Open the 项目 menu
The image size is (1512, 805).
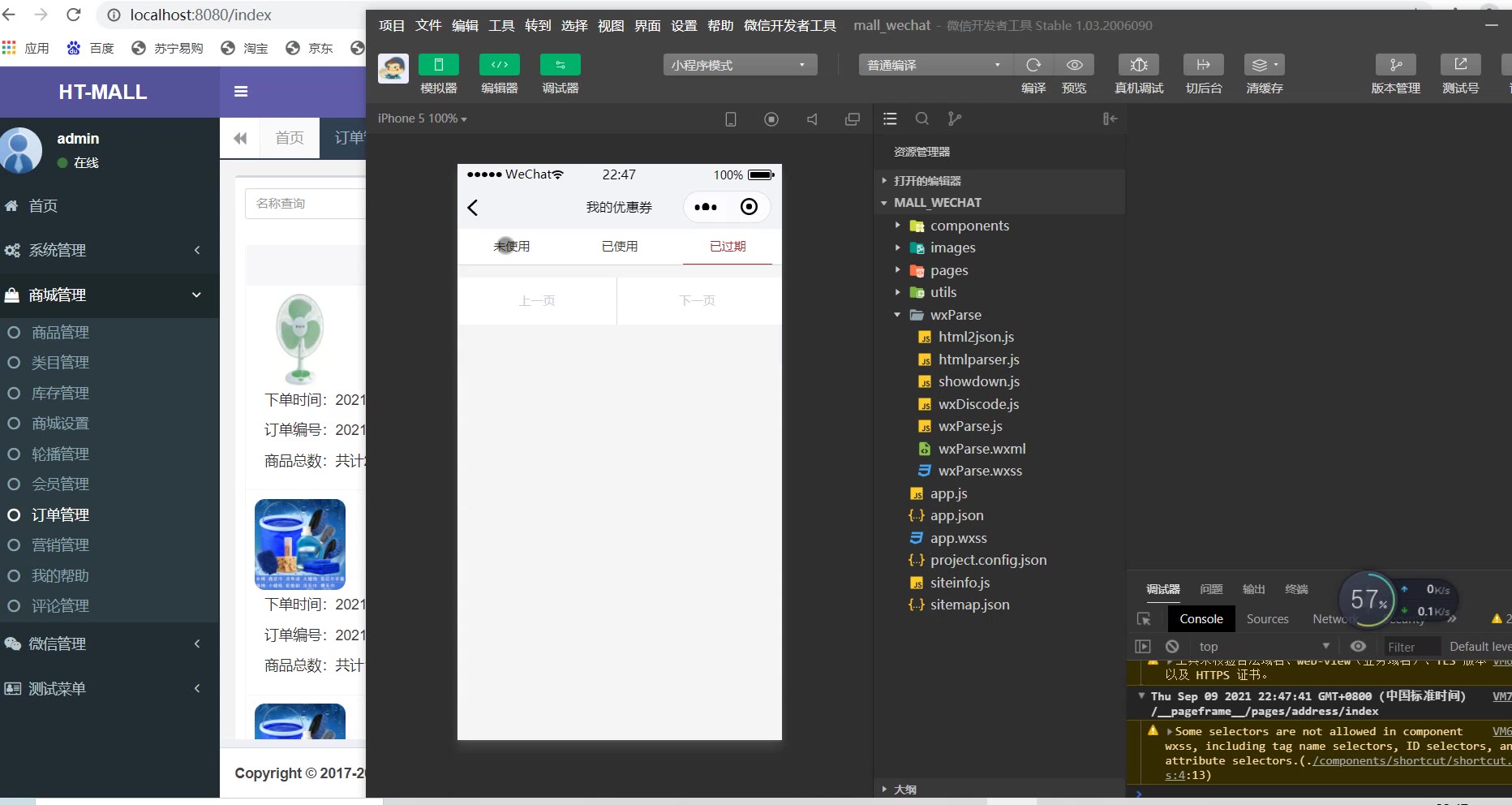click(392, 25)
